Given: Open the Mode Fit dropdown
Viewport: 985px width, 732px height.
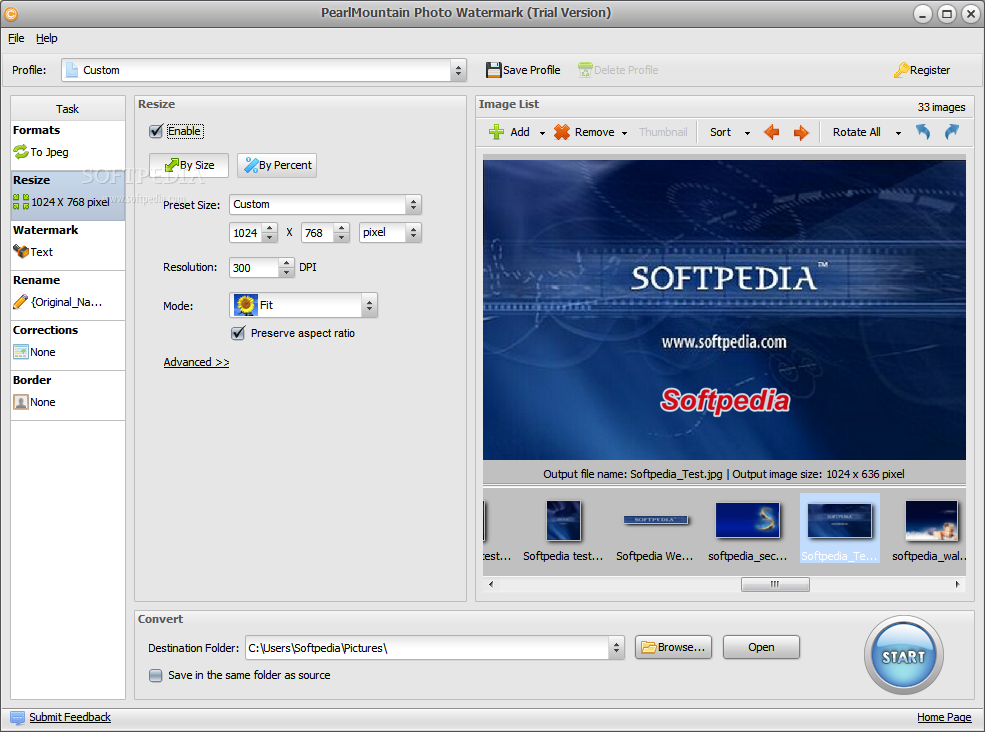Looking at the screenshot, I should 369,305.
